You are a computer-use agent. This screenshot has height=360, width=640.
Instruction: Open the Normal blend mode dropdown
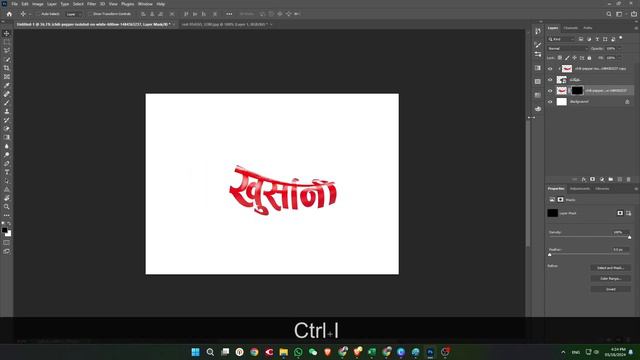(x=567, y=49)
